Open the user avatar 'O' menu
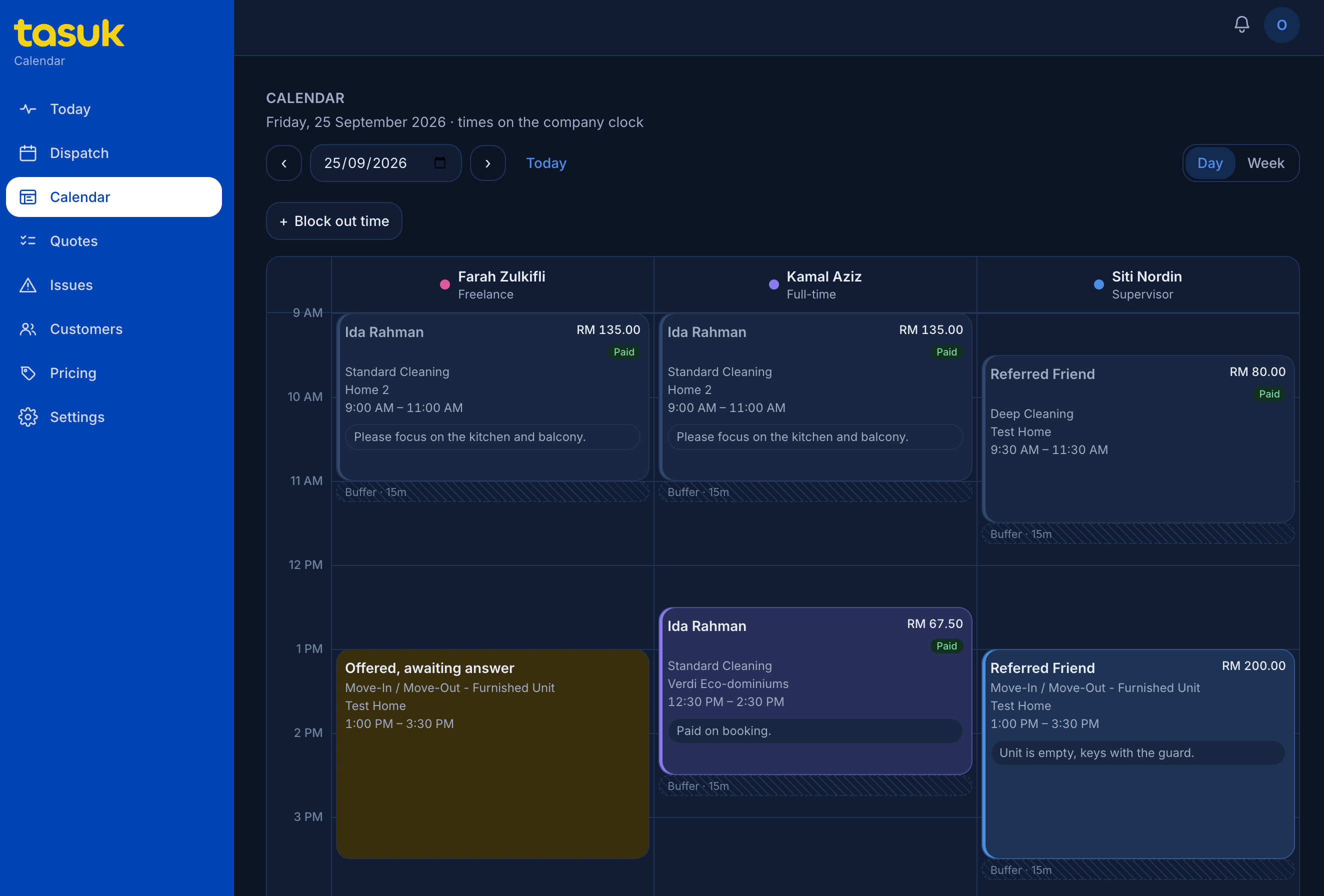Screen dimensions: 1324x896 point(1281,24)
